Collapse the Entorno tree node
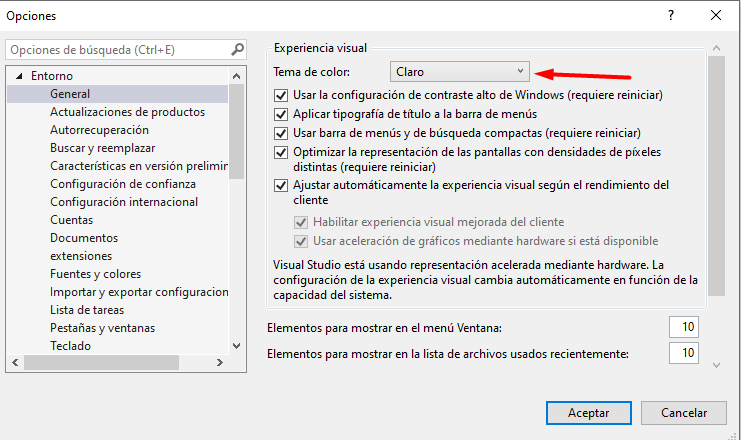 [19, 76]
